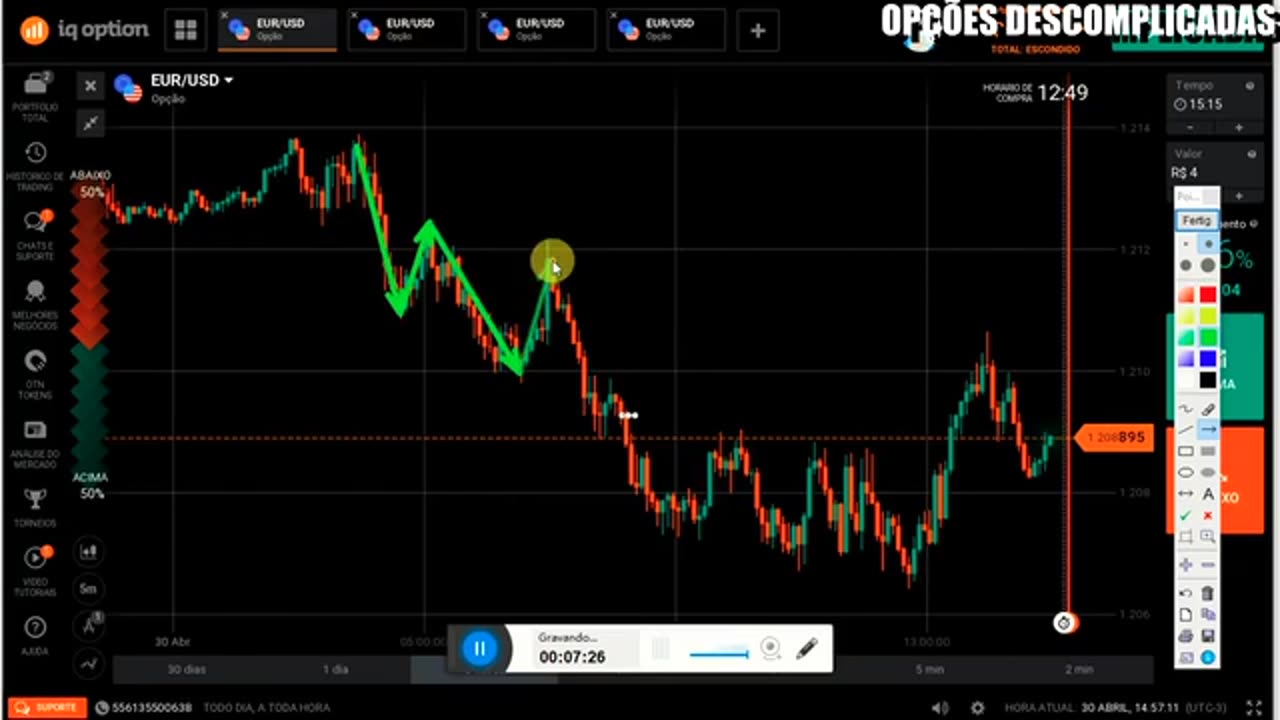The image size is (1280, 720).
Task: Select the rectangle outline tool
Action: click(x=1186, y=452)
